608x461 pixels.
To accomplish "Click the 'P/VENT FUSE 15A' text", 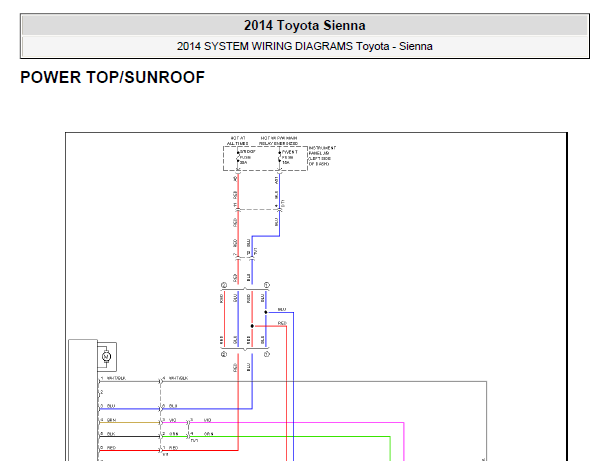I will (x=289, y=157).
